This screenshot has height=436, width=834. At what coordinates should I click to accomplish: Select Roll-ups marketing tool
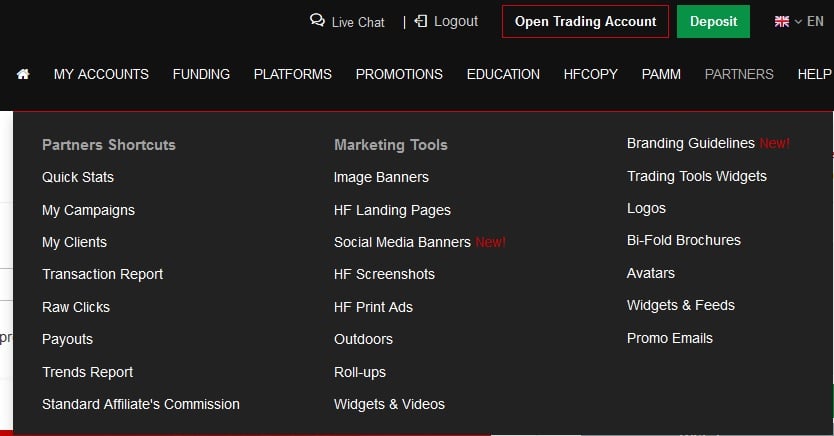coord(360,372)
